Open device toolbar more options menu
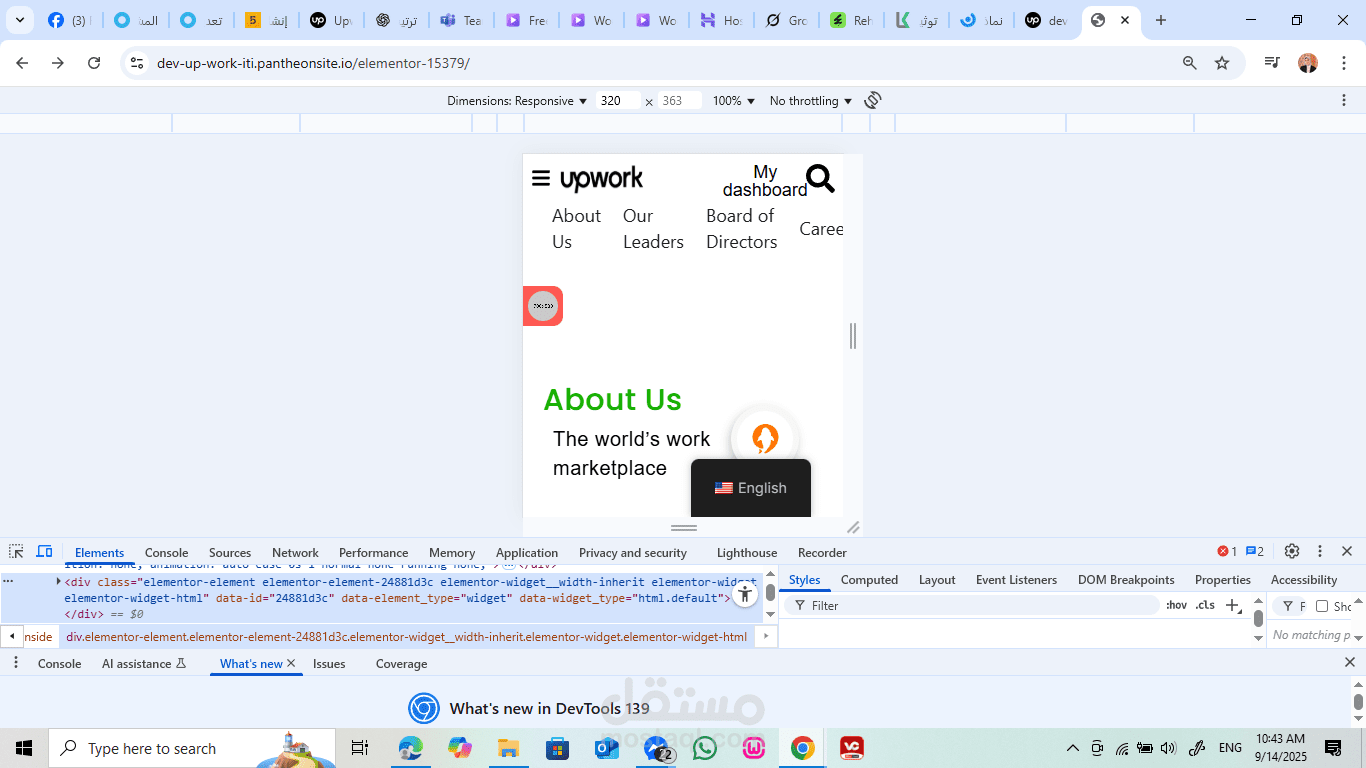Viewport: 1366px width, 768px height. click(1344, 100)
